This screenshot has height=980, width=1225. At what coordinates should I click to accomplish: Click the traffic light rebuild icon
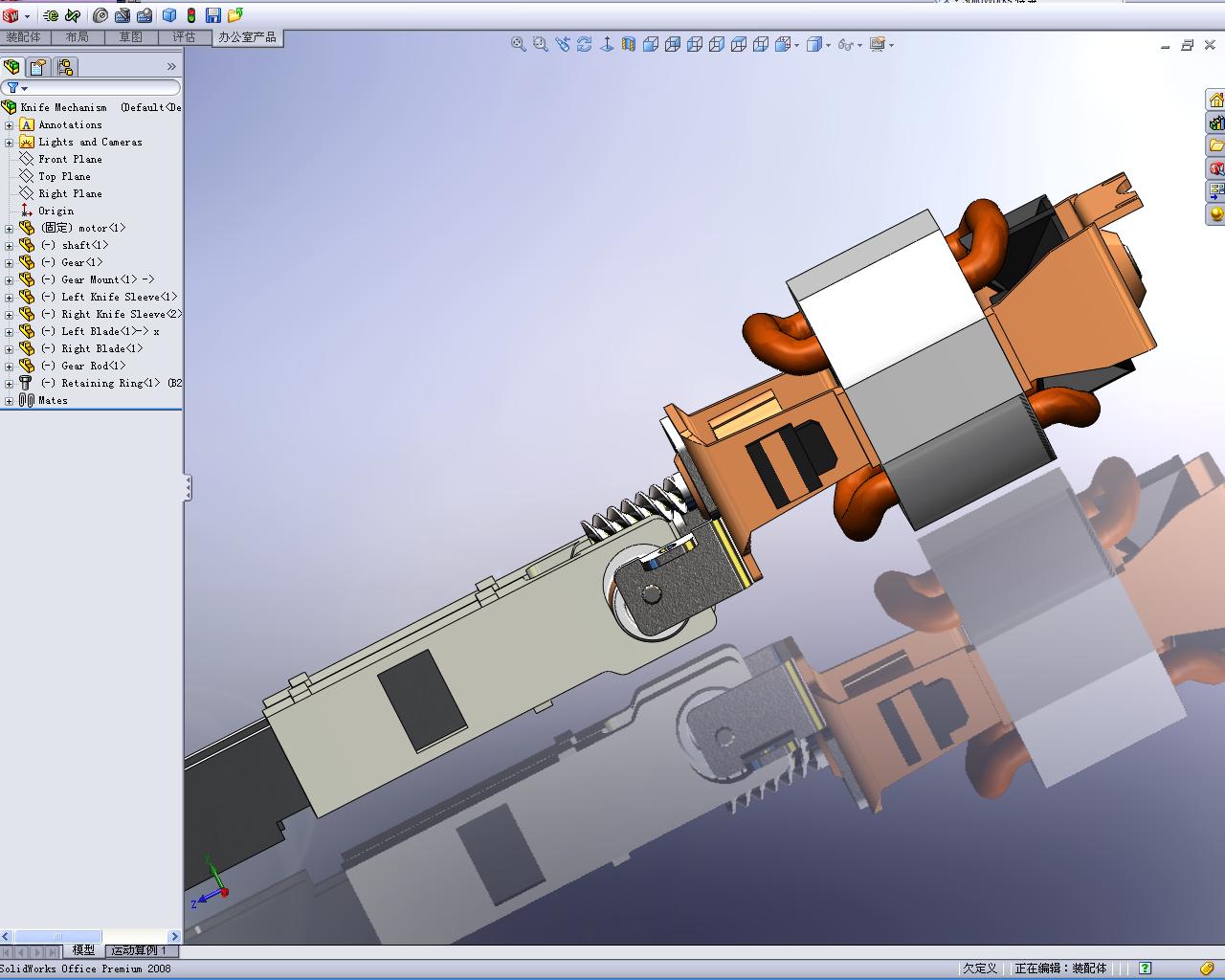coord(191,15)
